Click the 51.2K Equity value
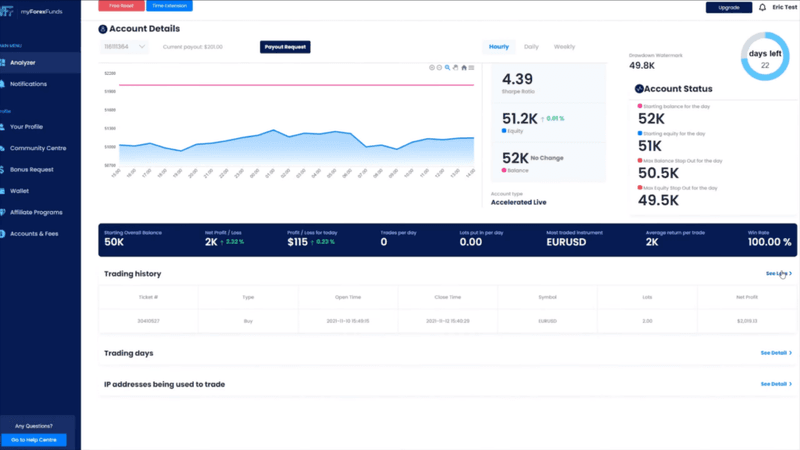This screenshot has width=800, height=450. click(519, 119)
